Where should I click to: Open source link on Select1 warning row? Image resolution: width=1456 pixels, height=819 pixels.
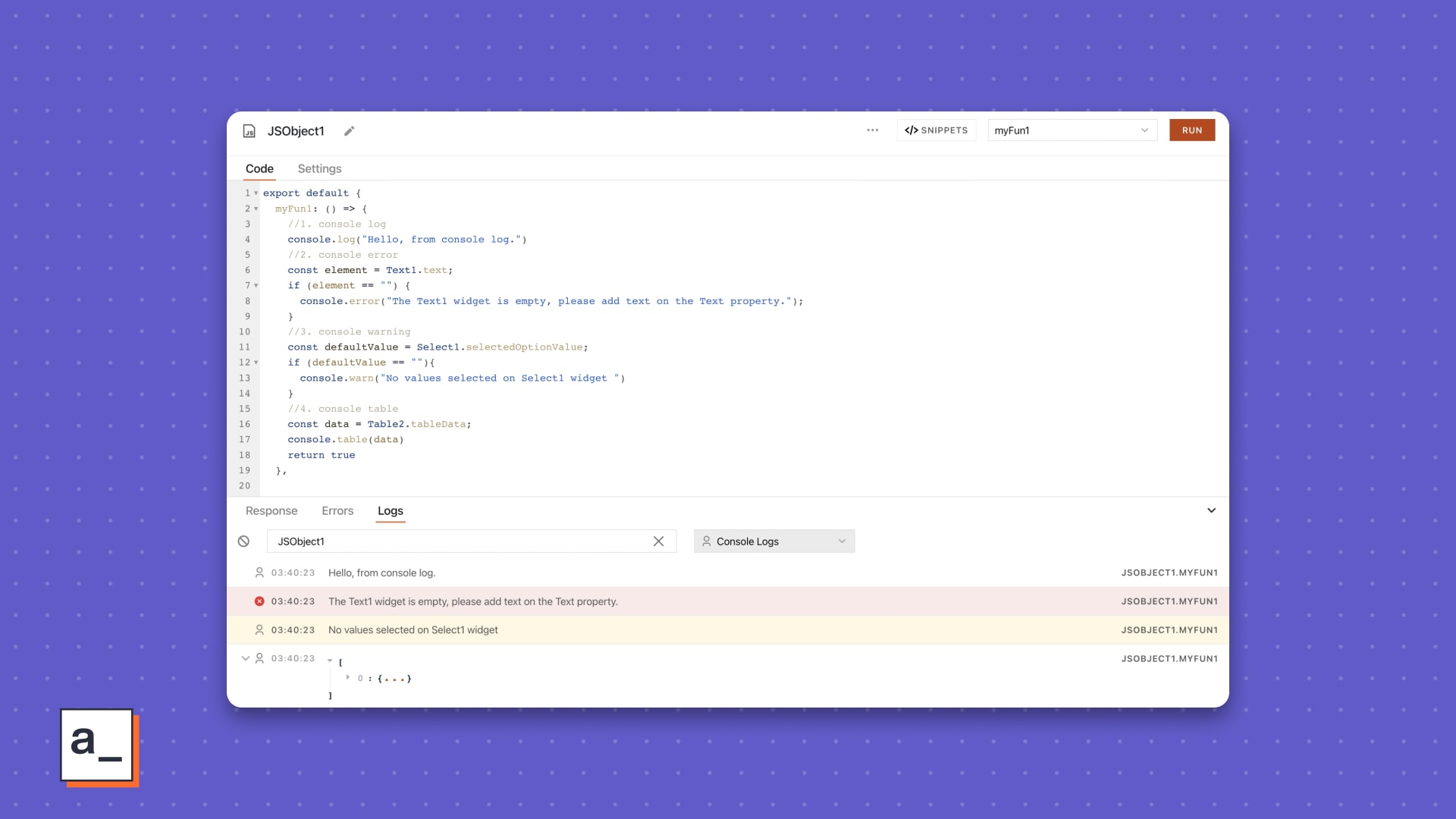click(1169, 630)
